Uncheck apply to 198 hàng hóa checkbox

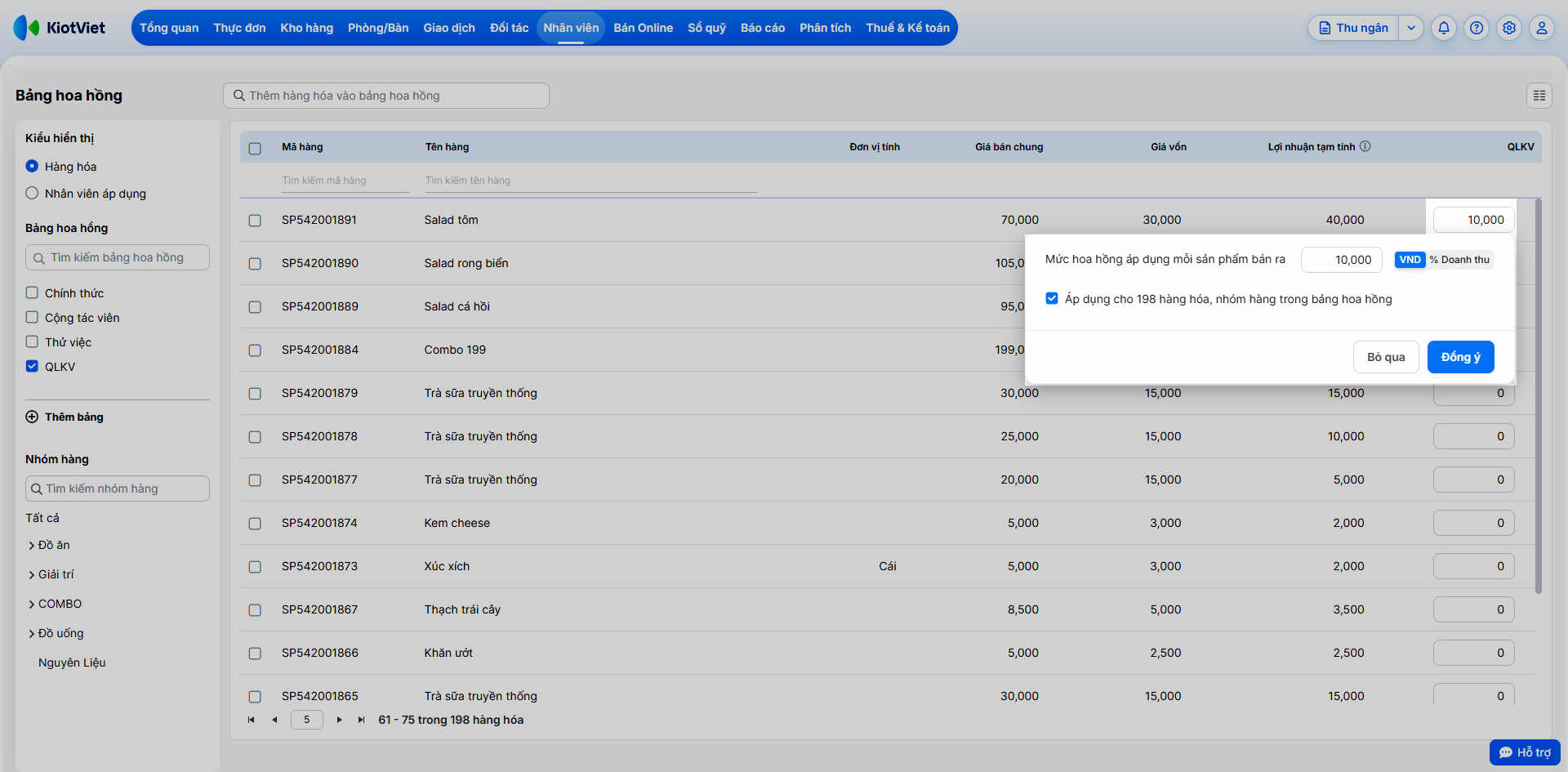coord(1052,298)
